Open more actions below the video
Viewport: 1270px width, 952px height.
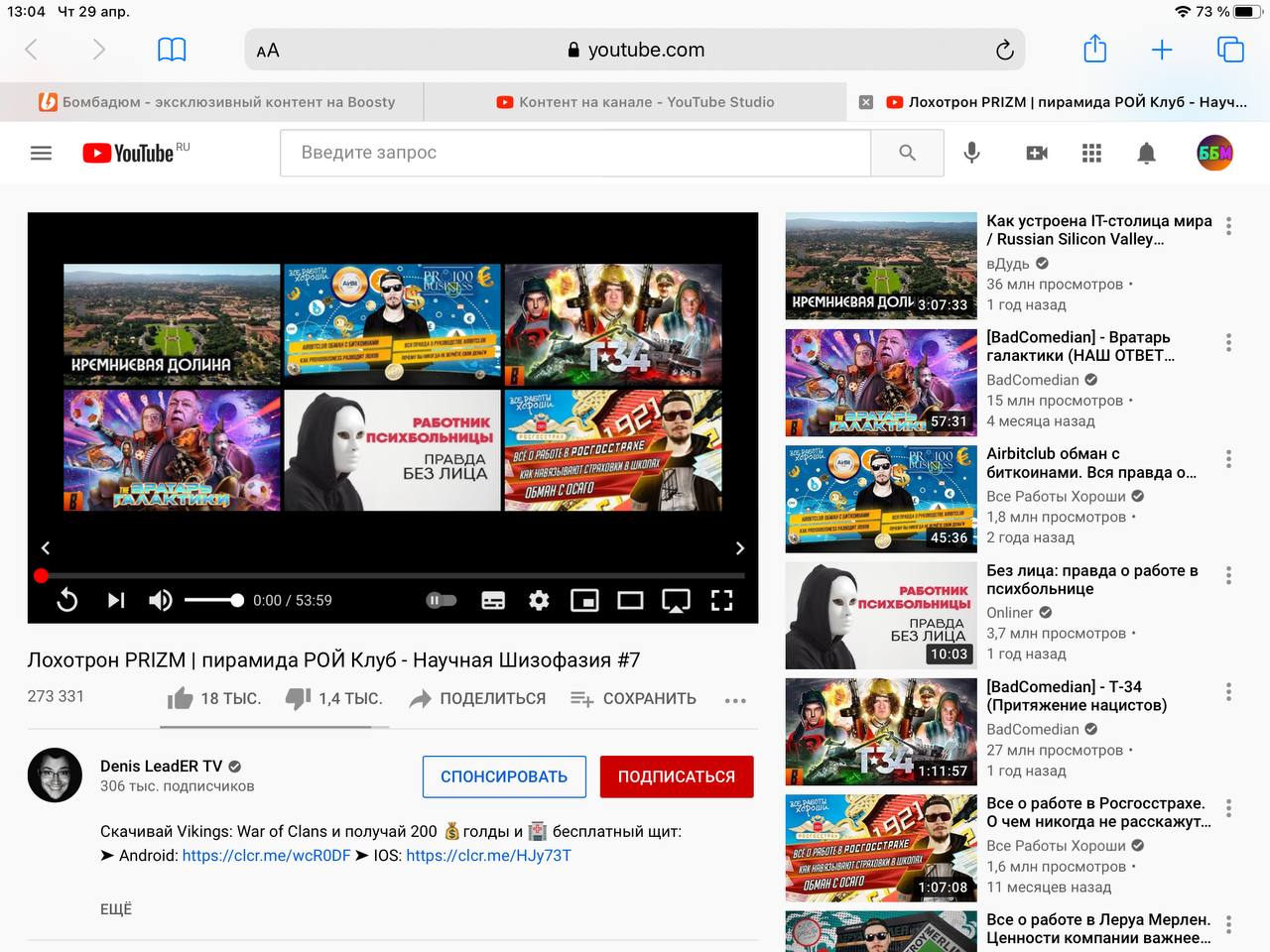(735, 700)
